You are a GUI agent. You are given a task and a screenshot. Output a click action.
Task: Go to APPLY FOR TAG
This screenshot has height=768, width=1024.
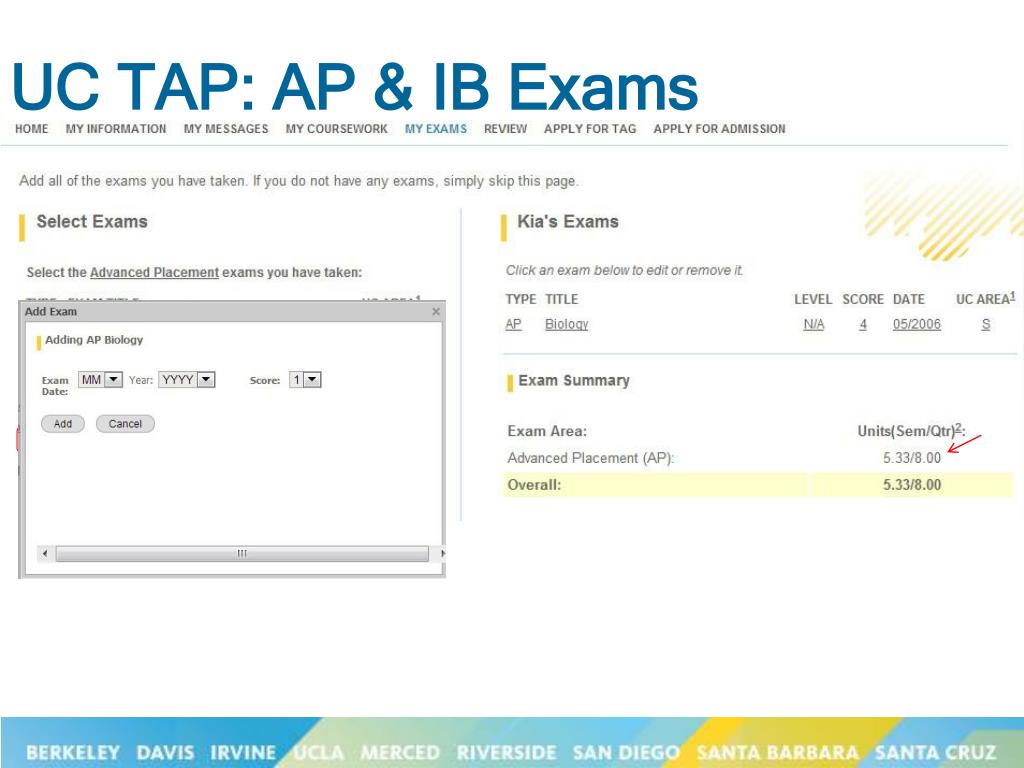(x=590, y=129)
